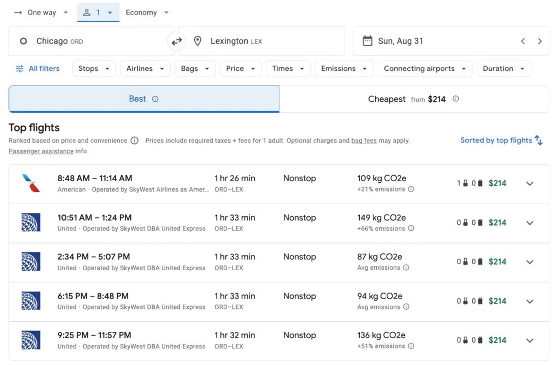Open the bag fees link
Screen dimensions: 560x365
click(364, 141)
